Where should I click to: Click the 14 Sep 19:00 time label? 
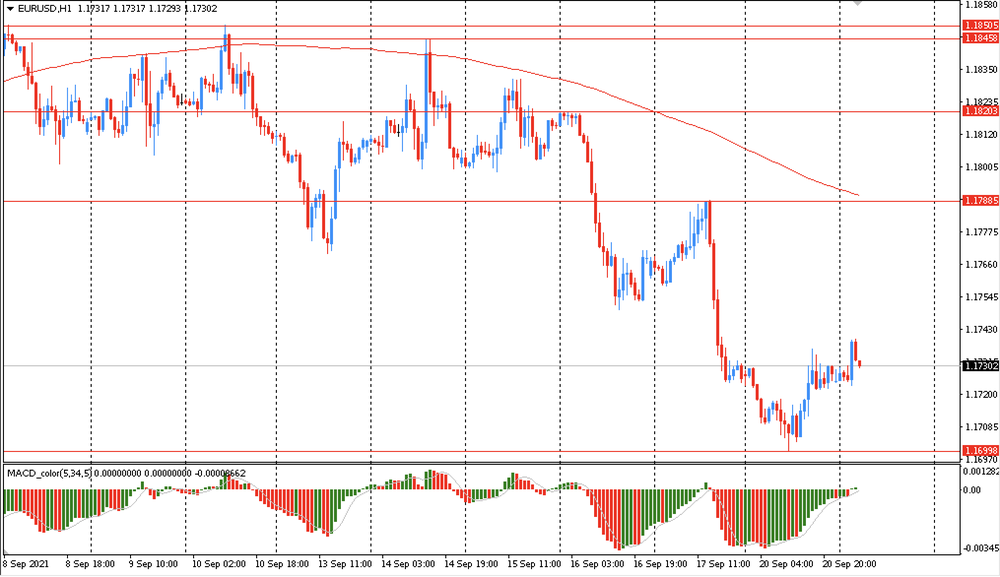[471, 564]
